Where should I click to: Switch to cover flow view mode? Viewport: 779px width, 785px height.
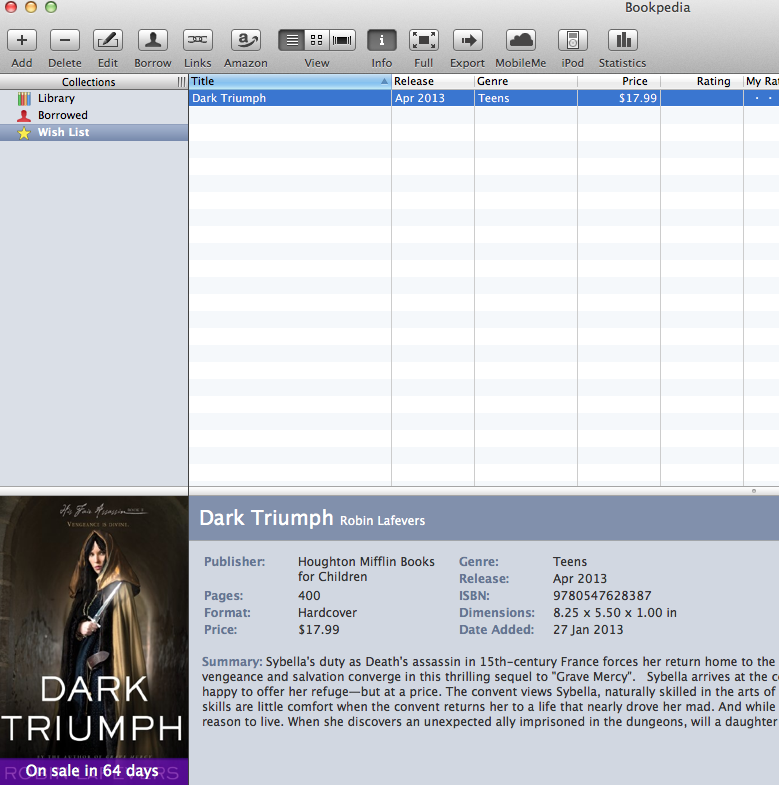pyautogui.click(x=342, y=41)
